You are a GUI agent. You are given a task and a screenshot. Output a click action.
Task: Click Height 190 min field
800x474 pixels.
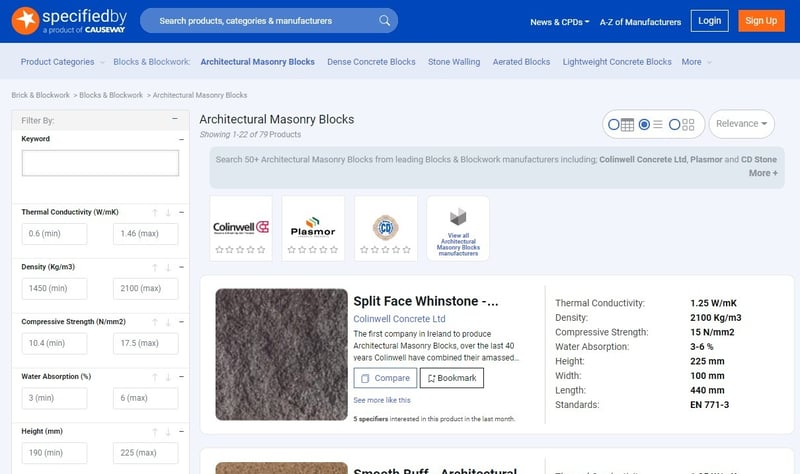pos(54,453)
